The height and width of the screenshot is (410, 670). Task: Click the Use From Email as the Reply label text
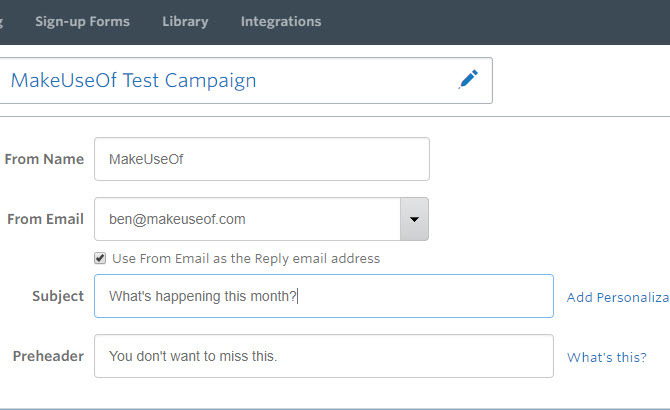point(246,258)
